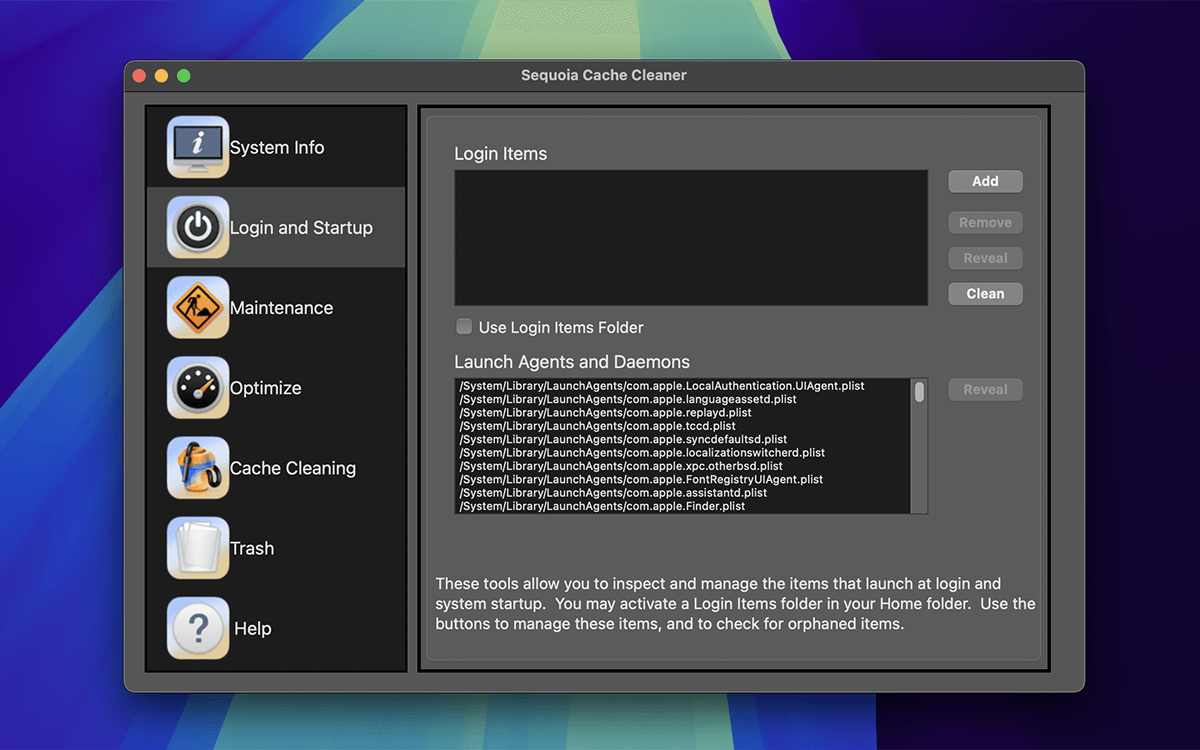Click the Optimize gauge icon

point(198,387)
